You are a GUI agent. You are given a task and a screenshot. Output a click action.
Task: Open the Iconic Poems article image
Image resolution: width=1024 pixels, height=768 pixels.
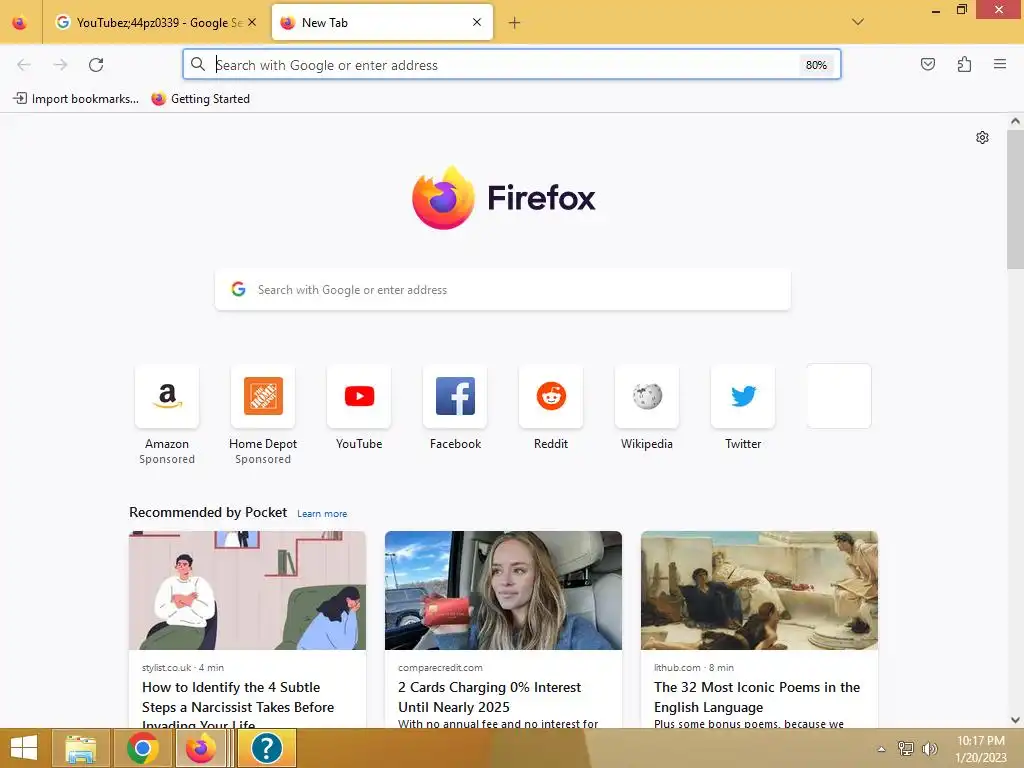pos(760,590)
